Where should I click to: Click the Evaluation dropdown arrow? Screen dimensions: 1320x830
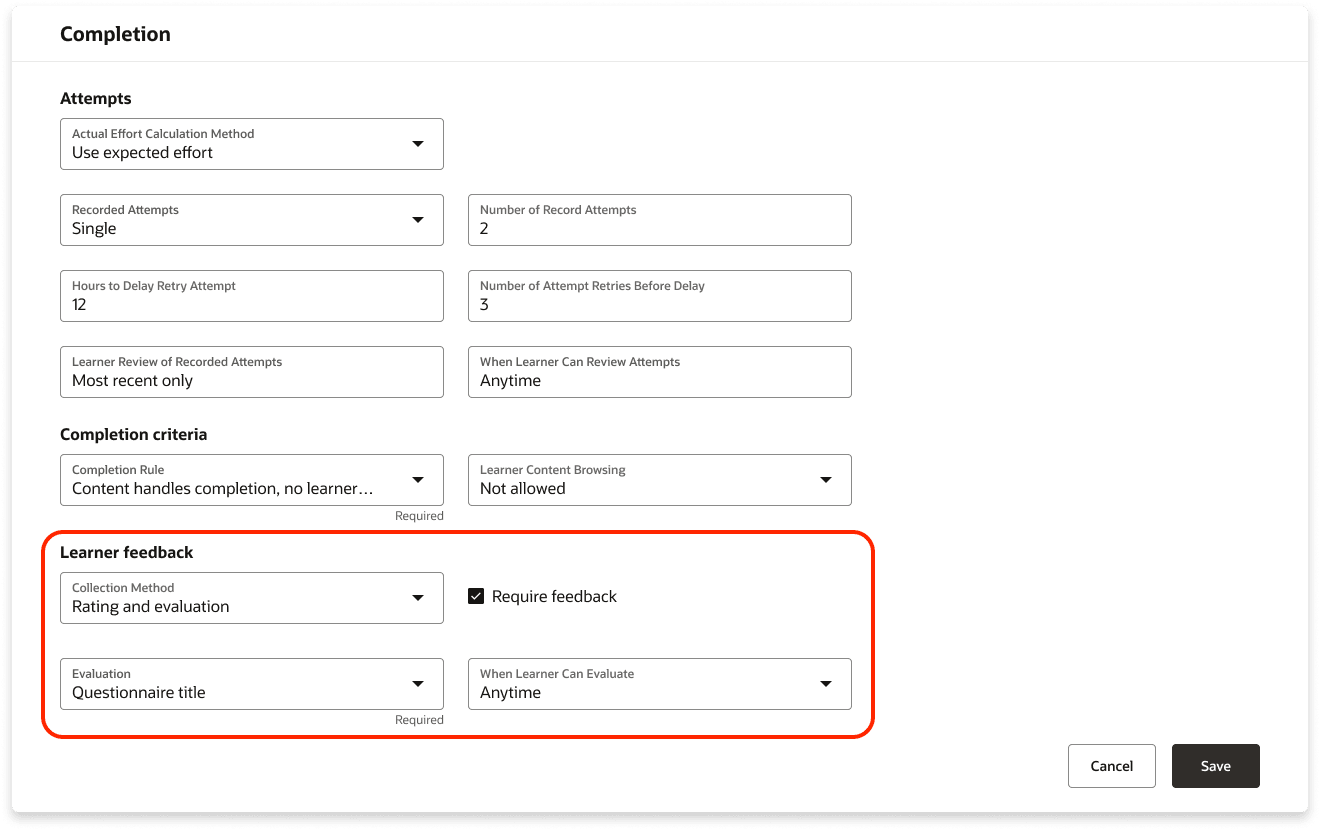[x=418, y=684]
